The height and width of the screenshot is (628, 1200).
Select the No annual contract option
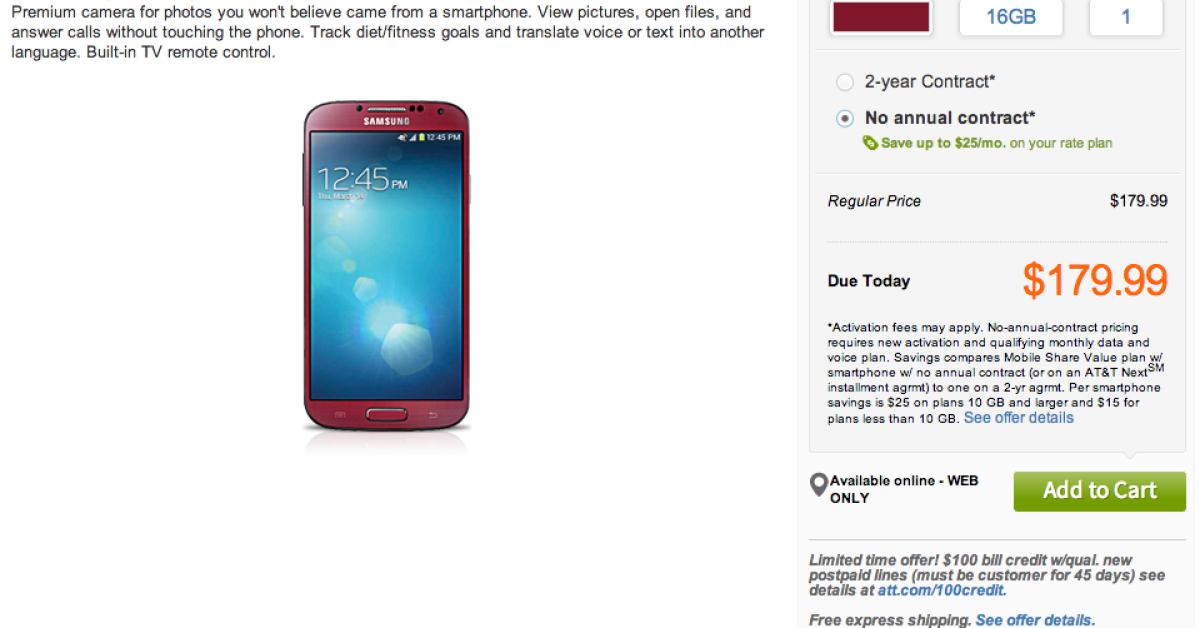click(x=845, y=118)
